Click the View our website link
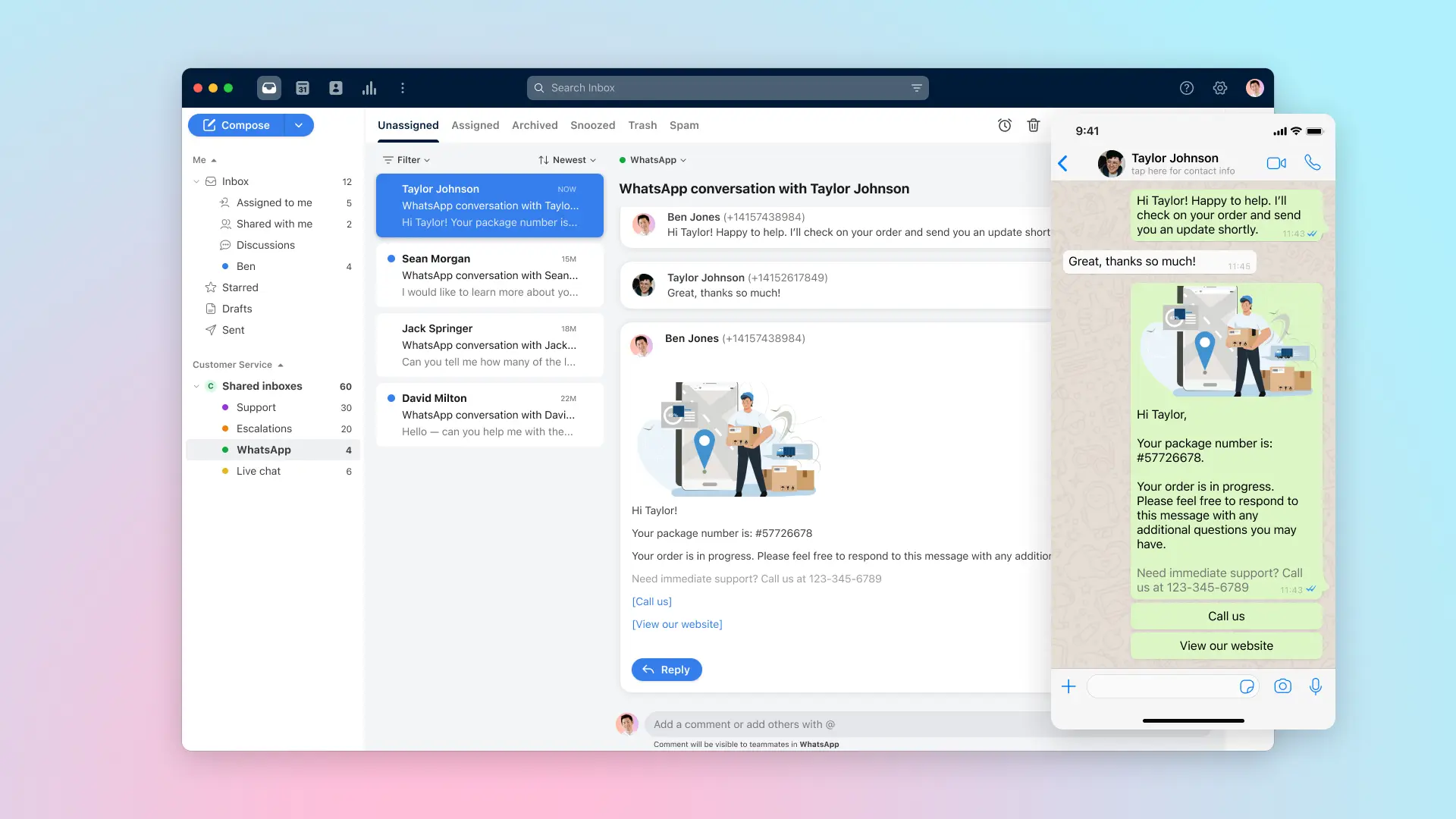This screenshot has width=1456, height=819. coord(677,624)
